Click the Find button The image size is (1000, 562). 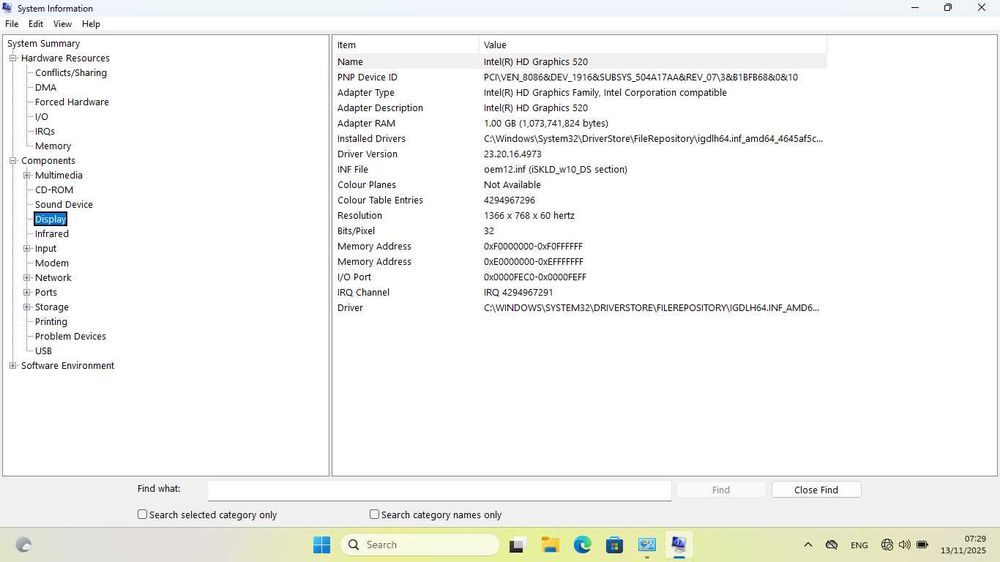tap(721, 490)
